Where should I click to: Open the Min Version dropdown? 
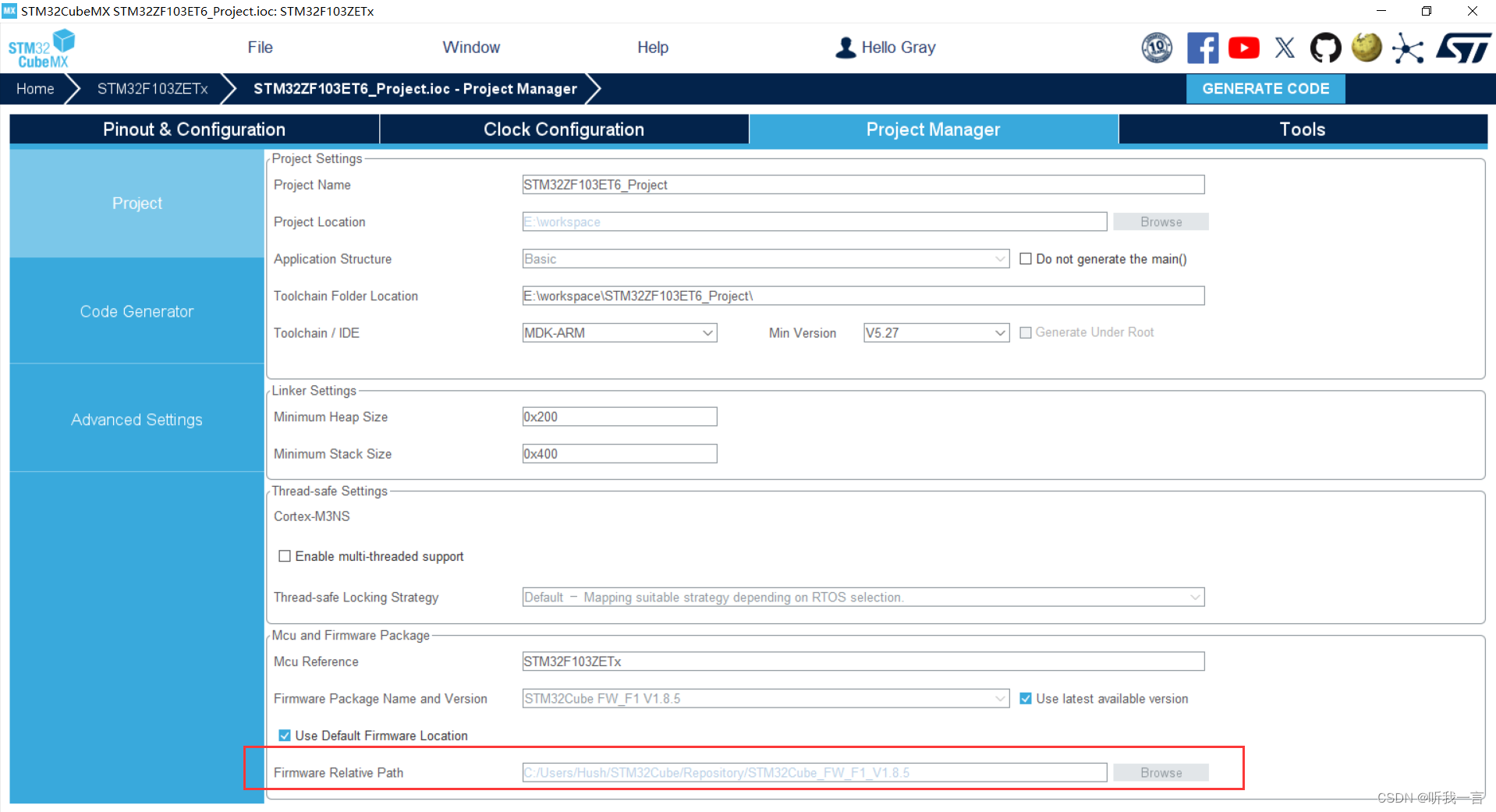coord(937,333)
